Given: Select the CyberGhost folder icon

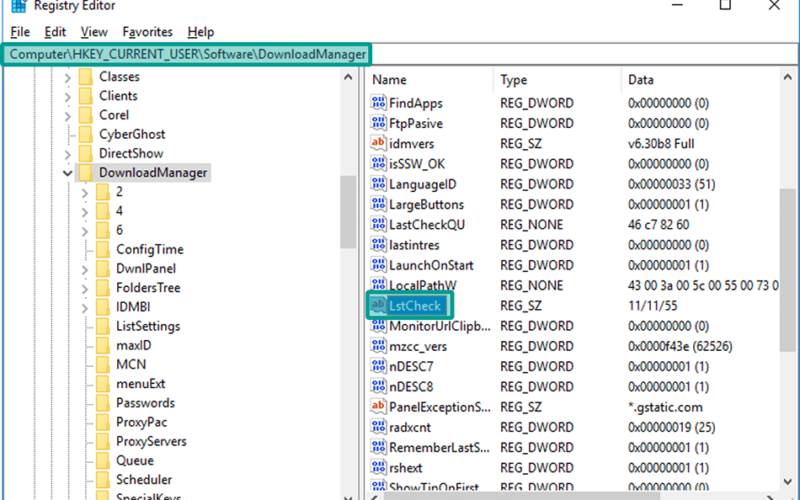Looking at the screenshot, I should (x=86, y=134).
